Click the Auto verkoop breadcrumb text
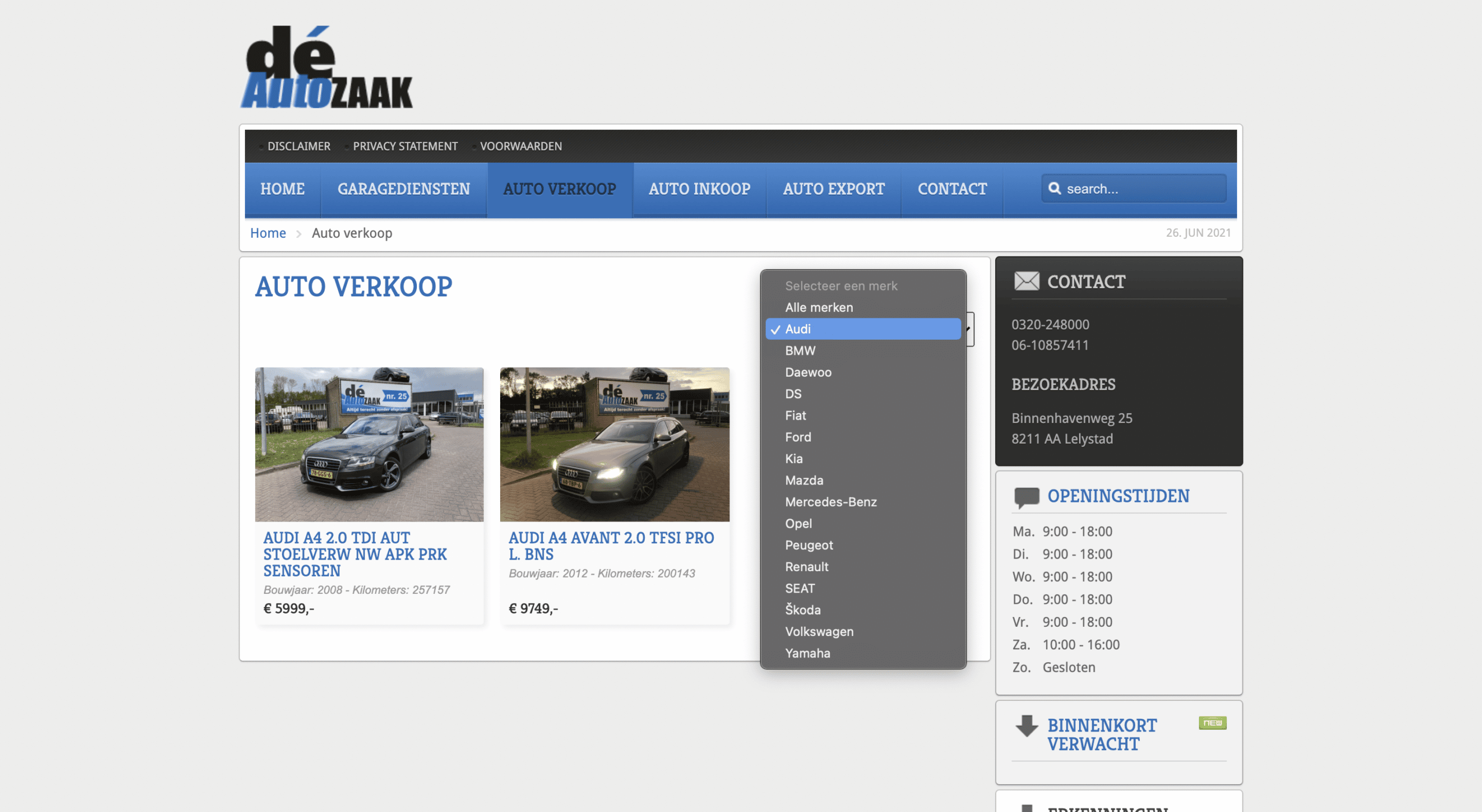Viewport: 1482px width, 812px height. click(x=352, y=233)
